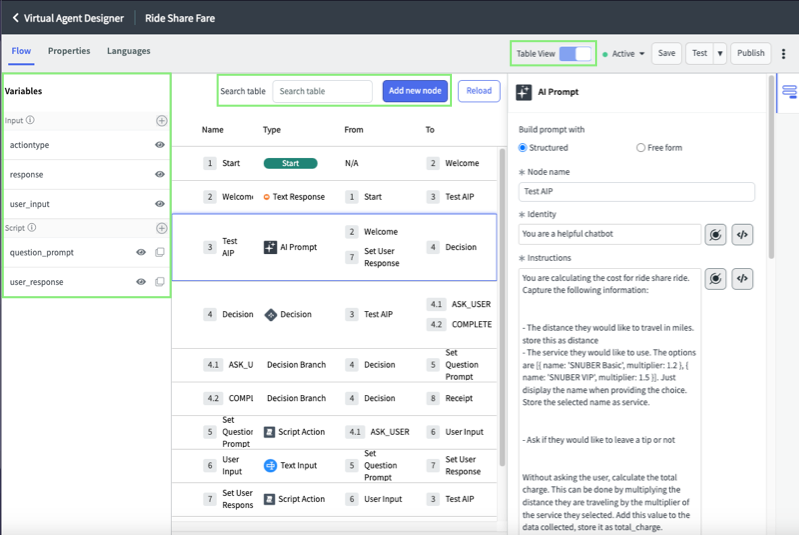Viewport: 799px width, 535px height.
Task: Switch to the Properties tab
Action: [x=69, y=51]
